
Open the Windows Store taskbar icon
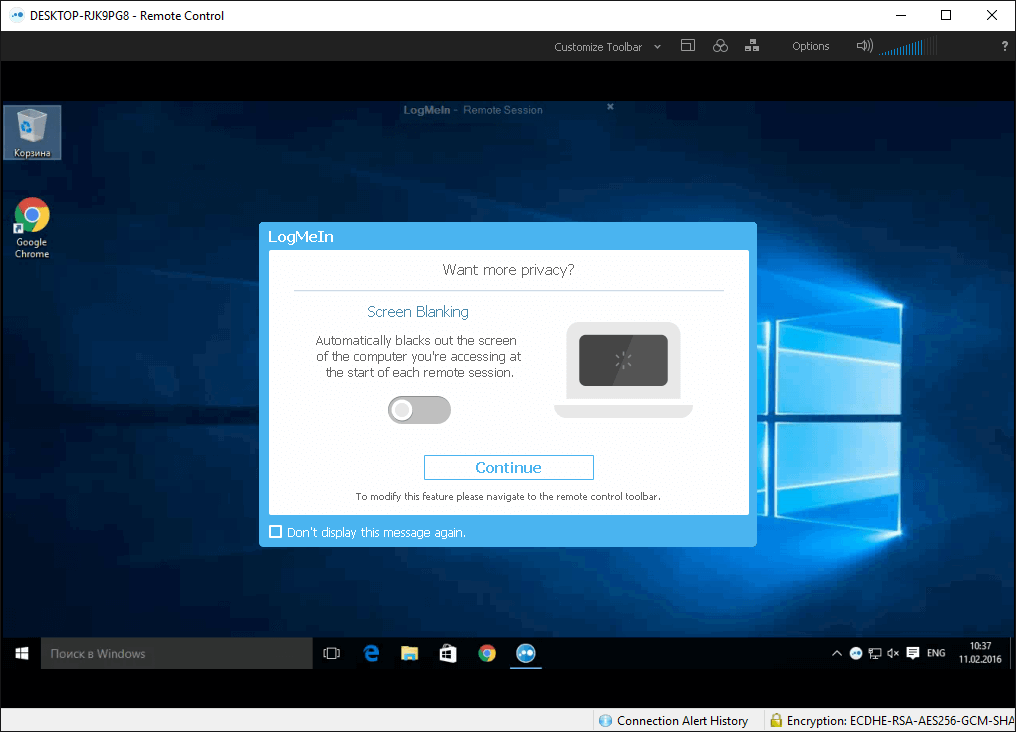tap(448, 654)
